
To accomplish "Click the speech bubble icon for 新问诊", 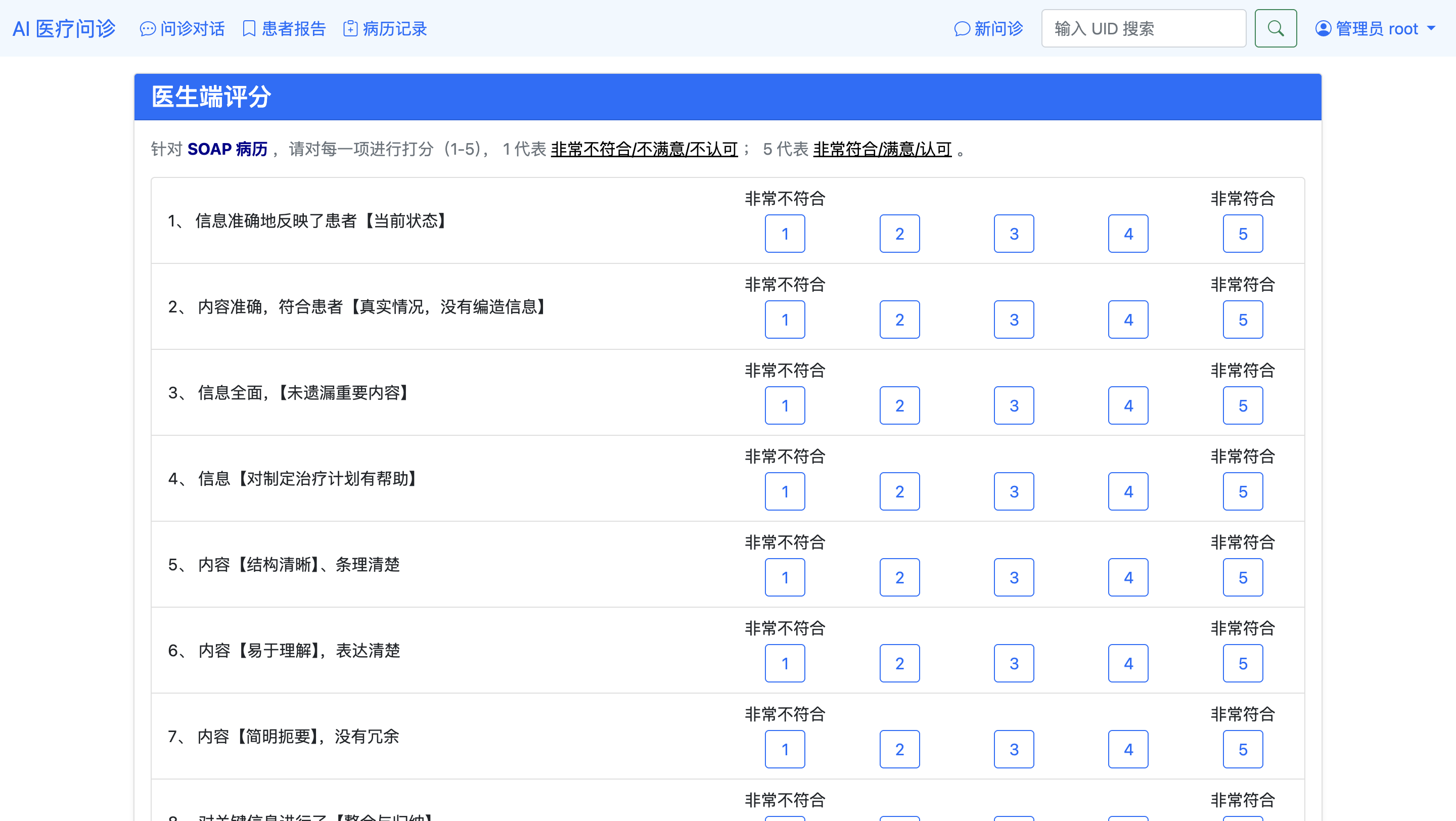I will [962, 29].
